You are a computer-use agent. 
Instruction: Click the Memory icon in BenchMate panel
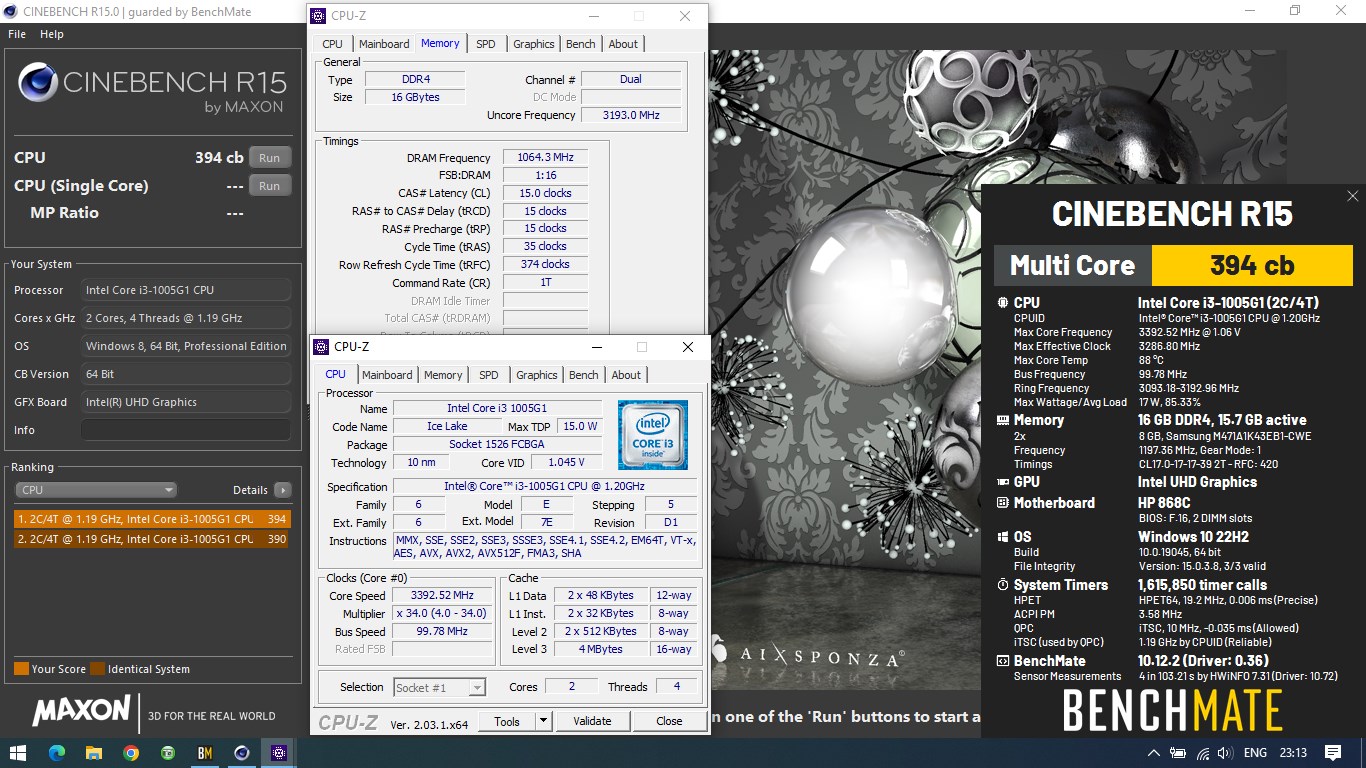click(1003, 420)
